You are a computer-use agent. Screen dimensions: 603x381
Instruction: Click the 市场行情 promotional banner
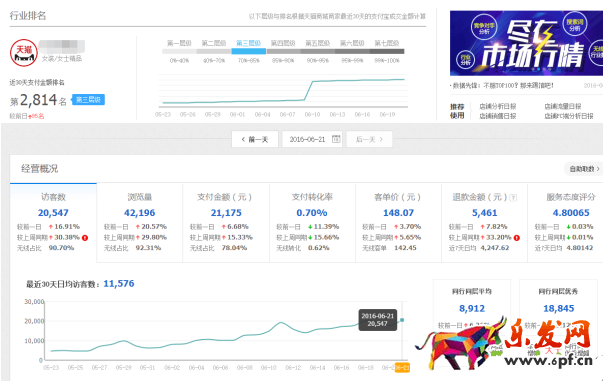[x=526, y=43]
